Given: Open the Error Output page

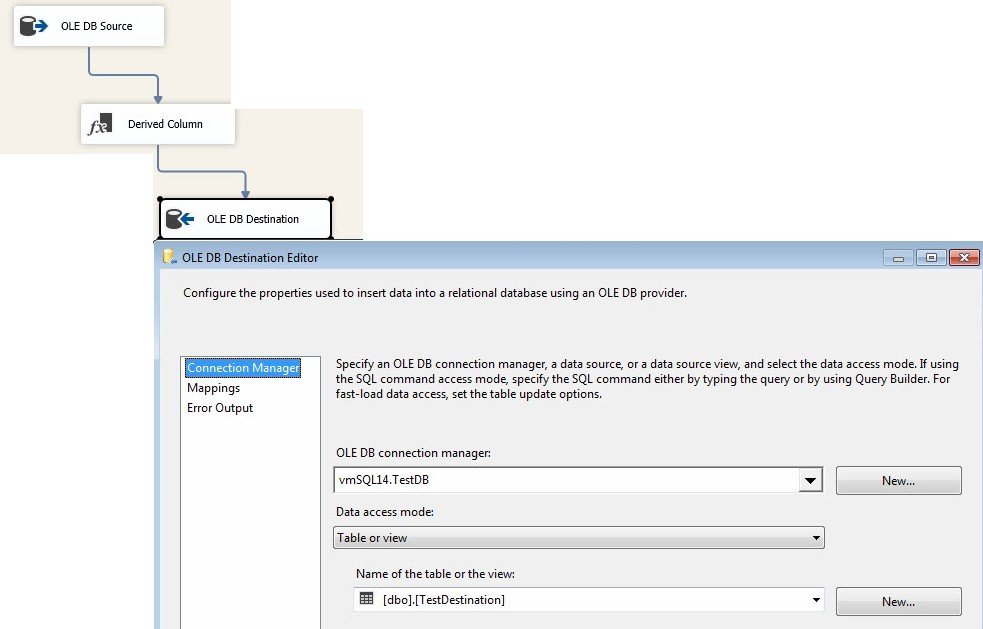Looking at the screenshot, I should click(x=220, y=408).
